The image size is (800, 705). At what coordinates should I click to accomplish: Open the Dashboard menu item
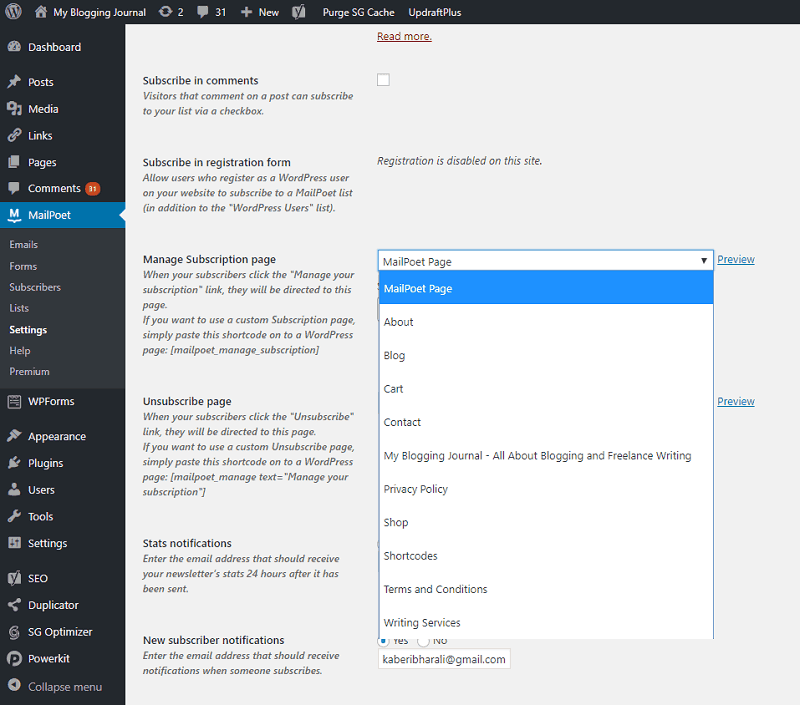coord(62,47)
